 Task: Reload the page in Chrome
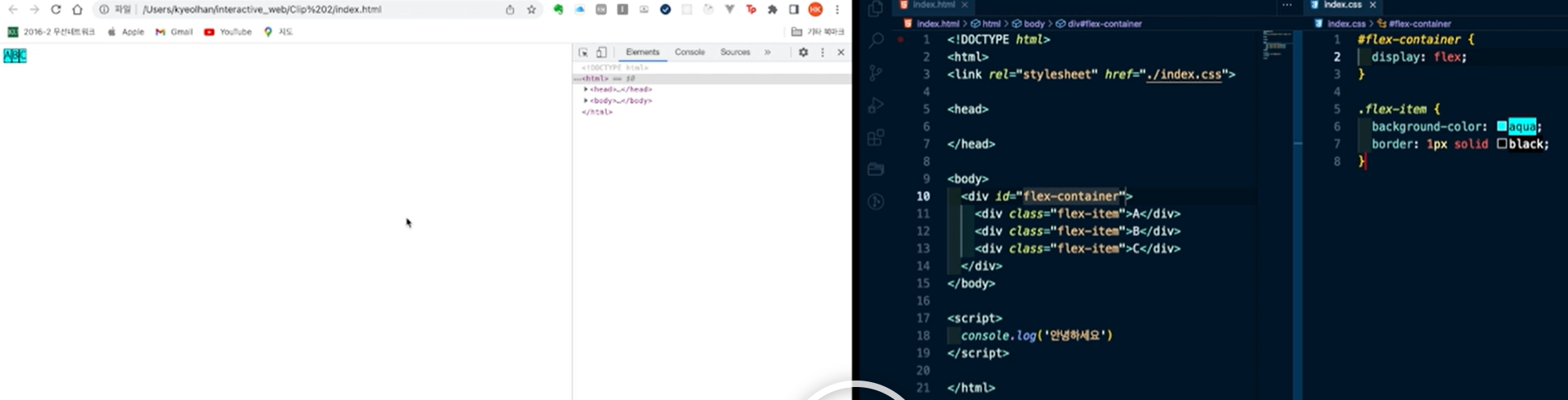click(55, 10)
